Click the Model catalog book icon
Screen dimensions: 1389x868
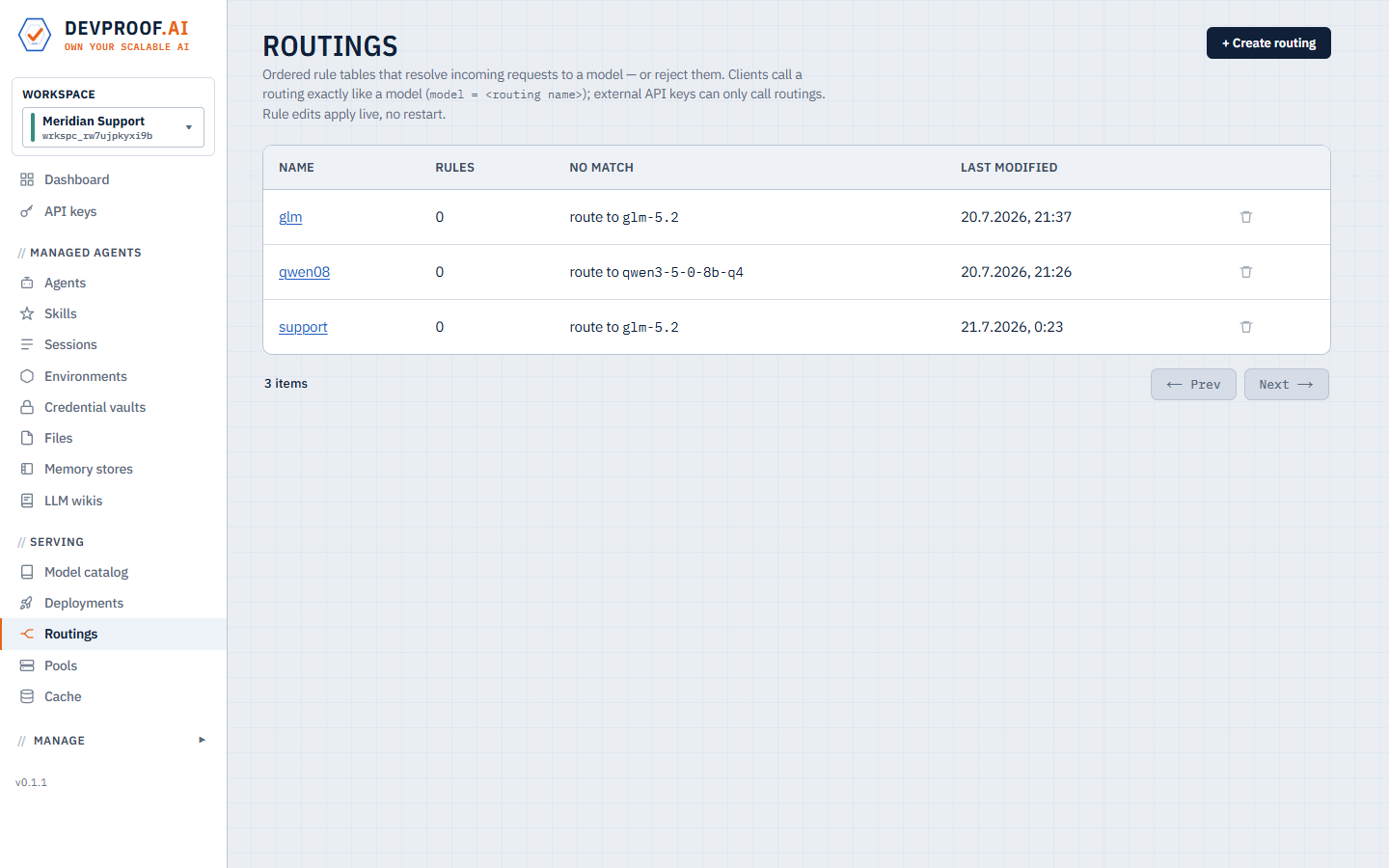click(27, 572)
